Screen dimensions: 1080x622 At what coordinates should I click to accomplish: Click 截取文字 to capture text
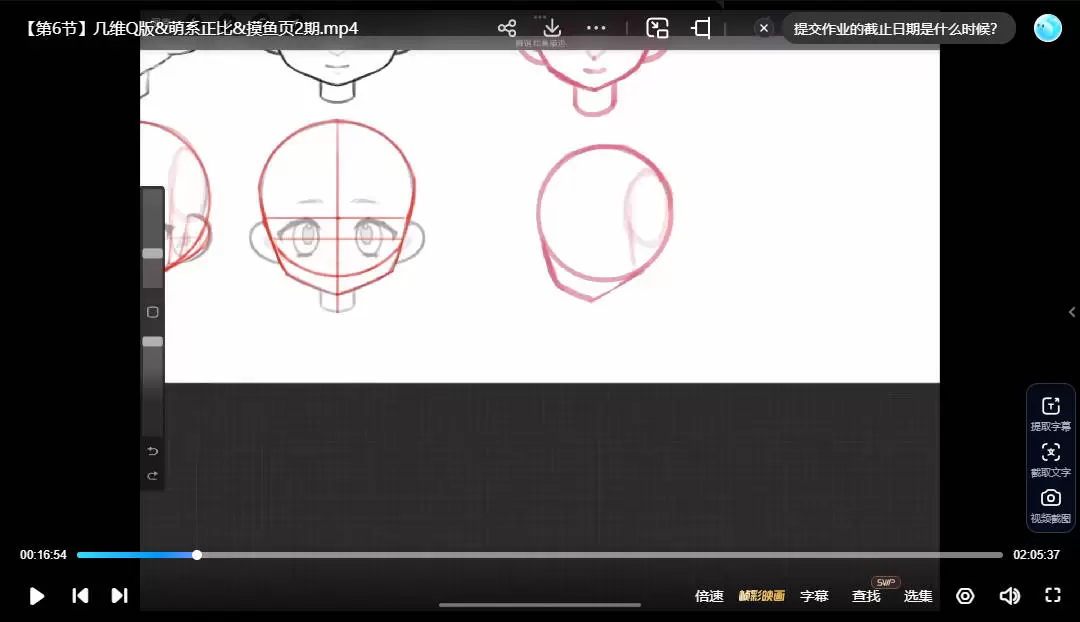click(1050, 459)
